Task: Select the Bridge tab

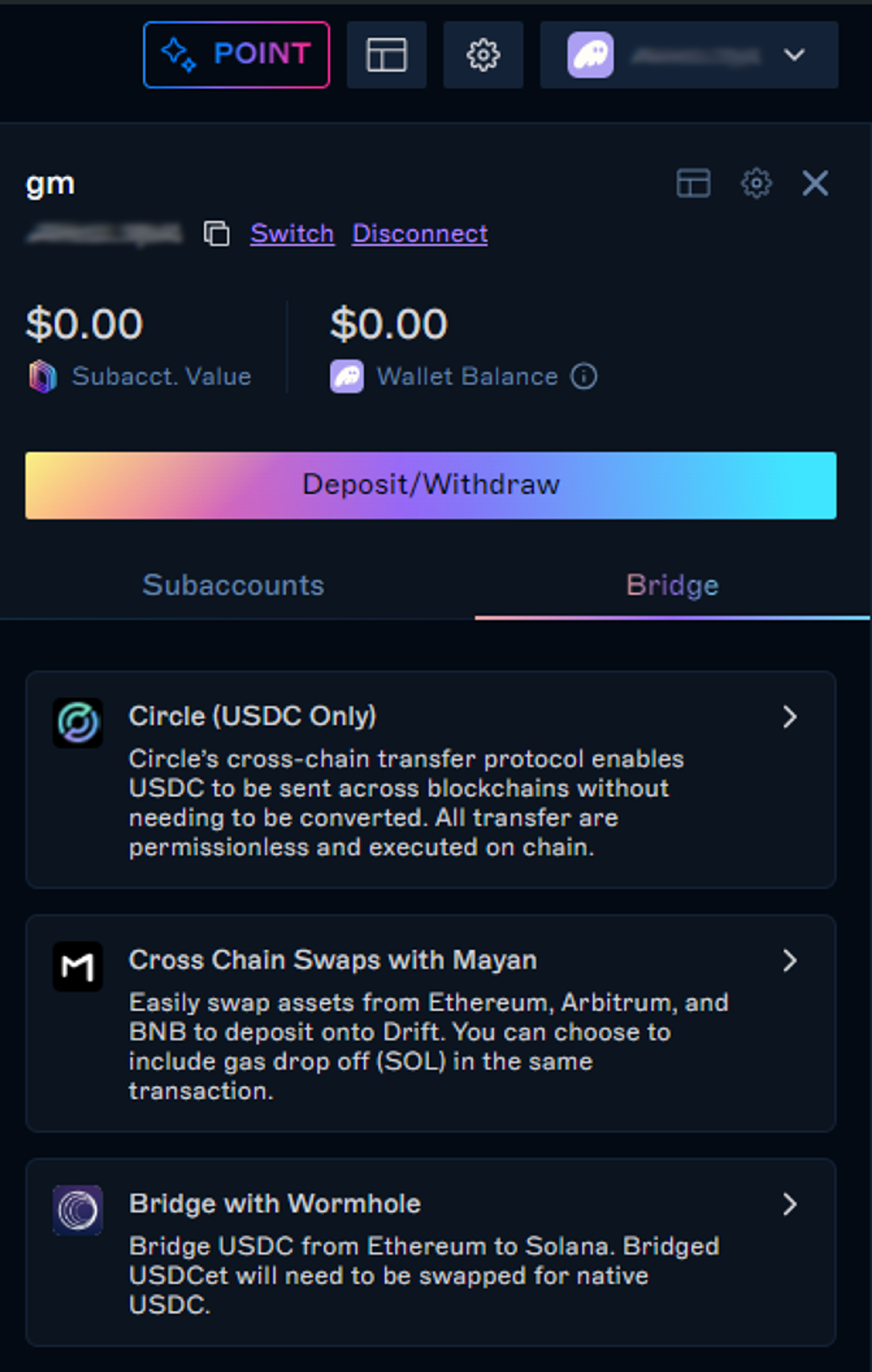Action: (x=673, y=585)
